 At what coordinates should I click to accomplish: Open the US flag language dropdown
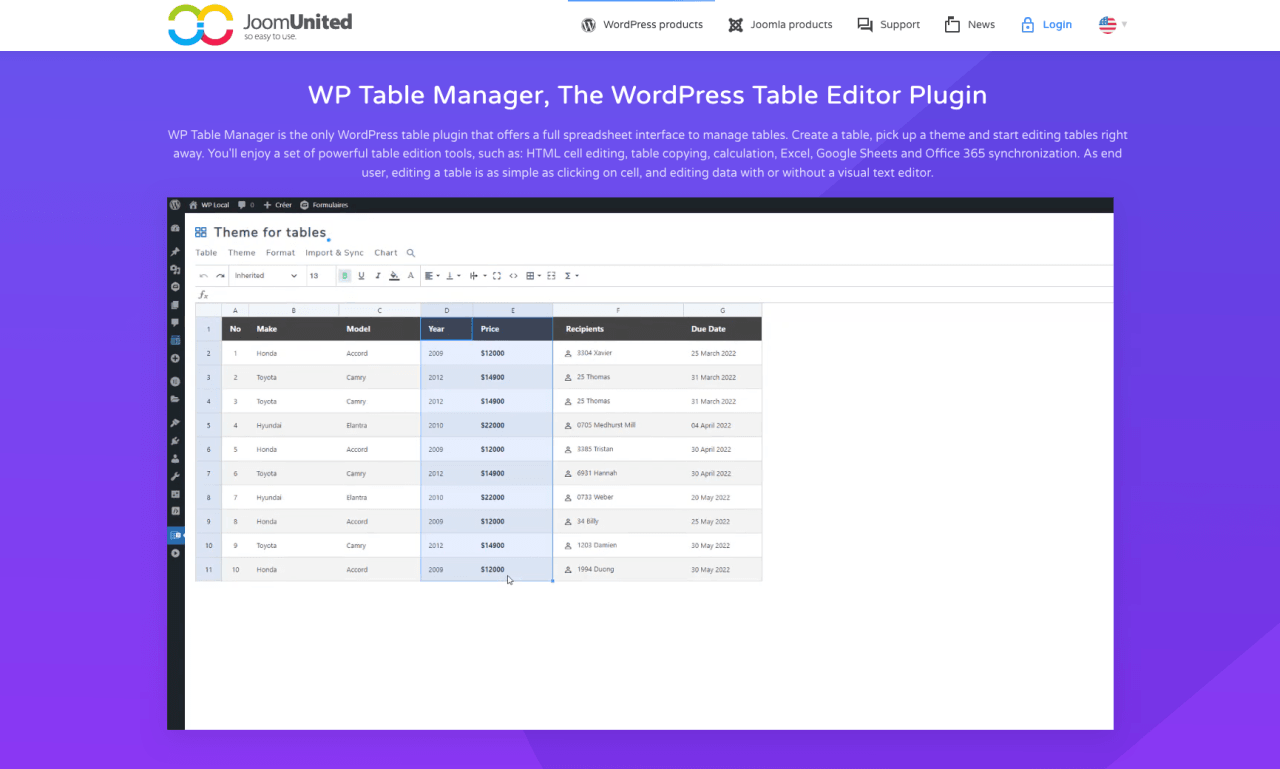[x=1112, y=25]
